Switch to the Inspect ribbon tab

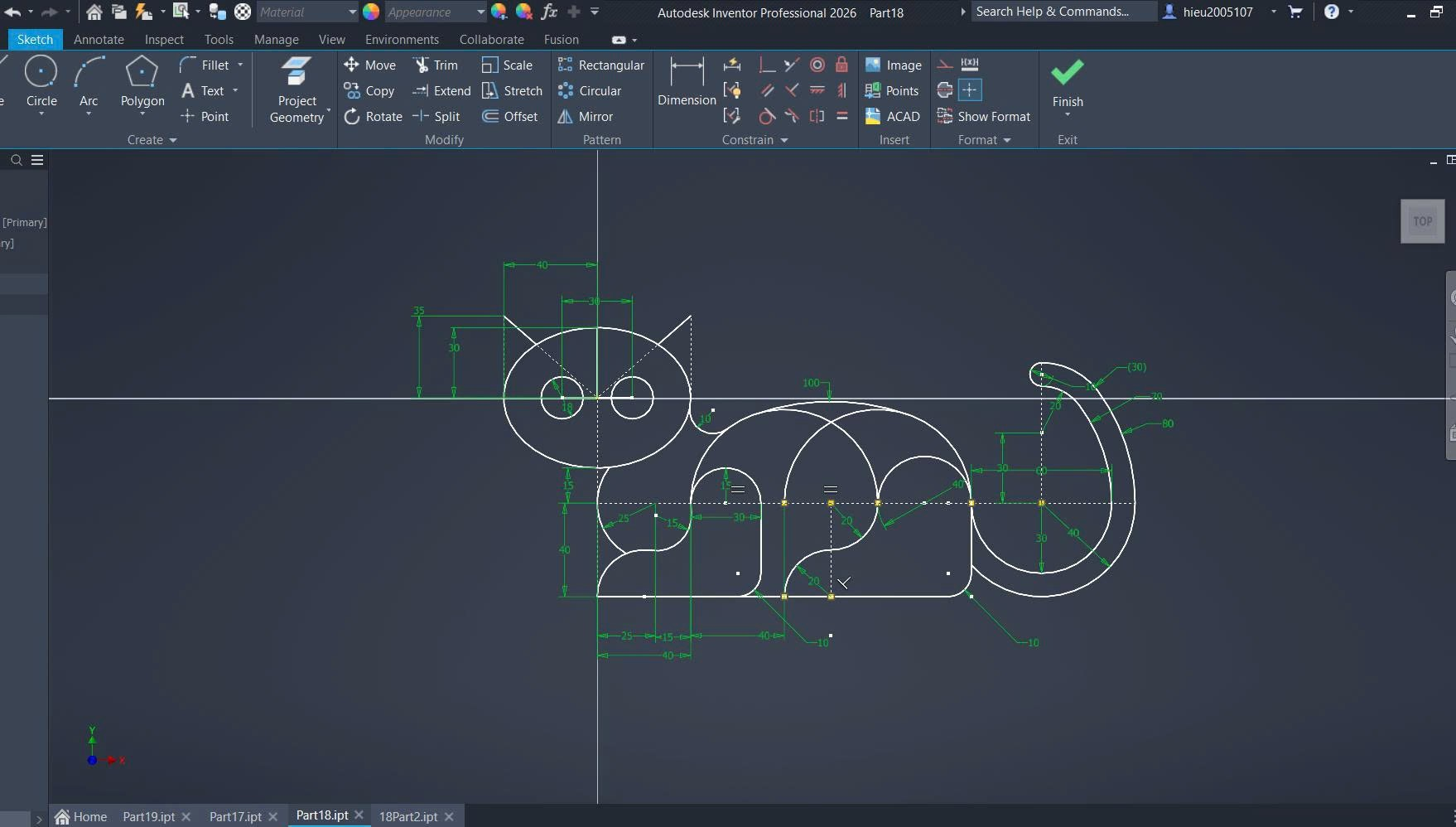pos(164,40)
